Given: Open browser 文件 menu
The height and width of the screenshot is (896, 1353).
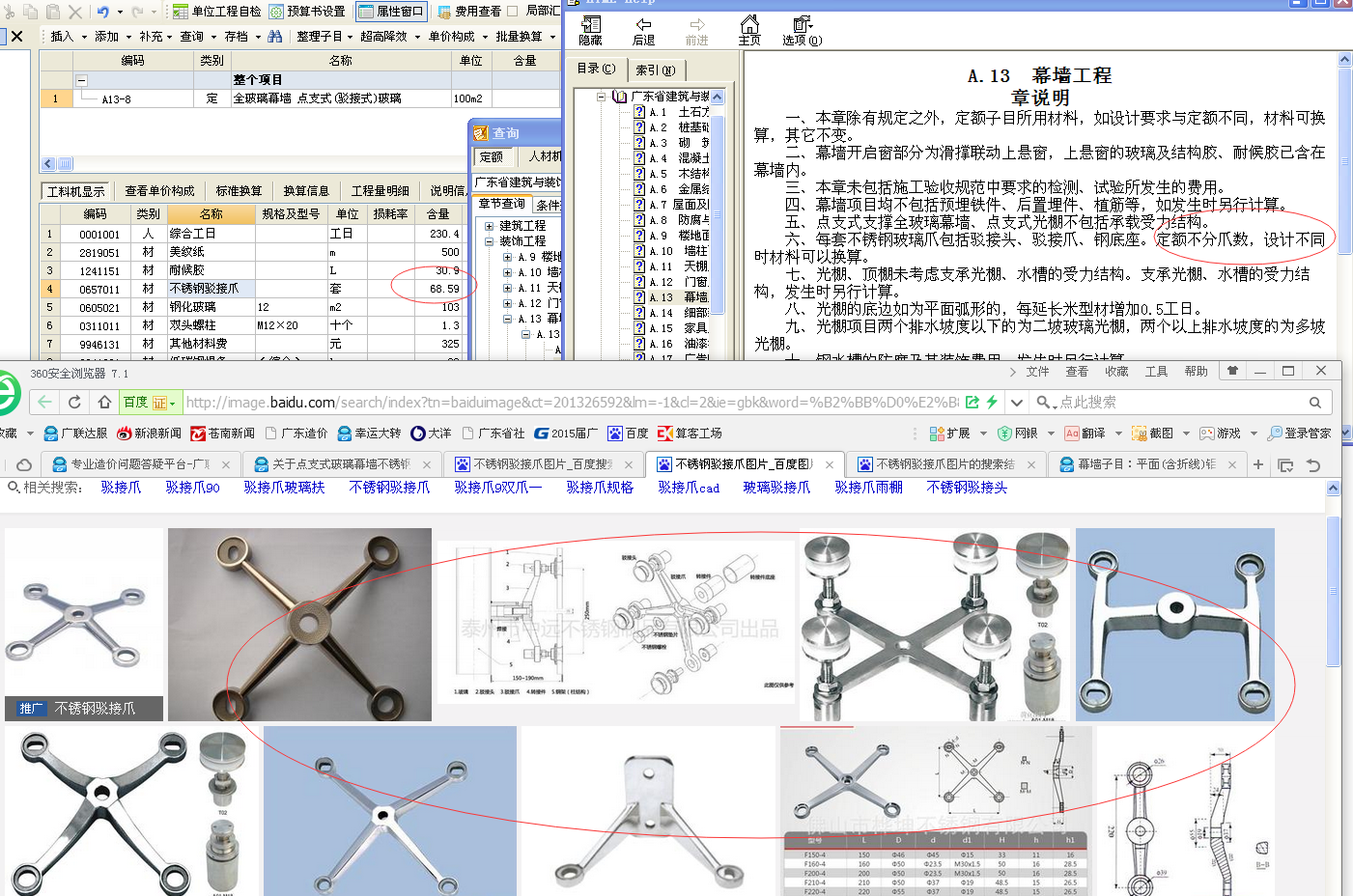Looking at the screenshot, I should [x=1037, y=372].
